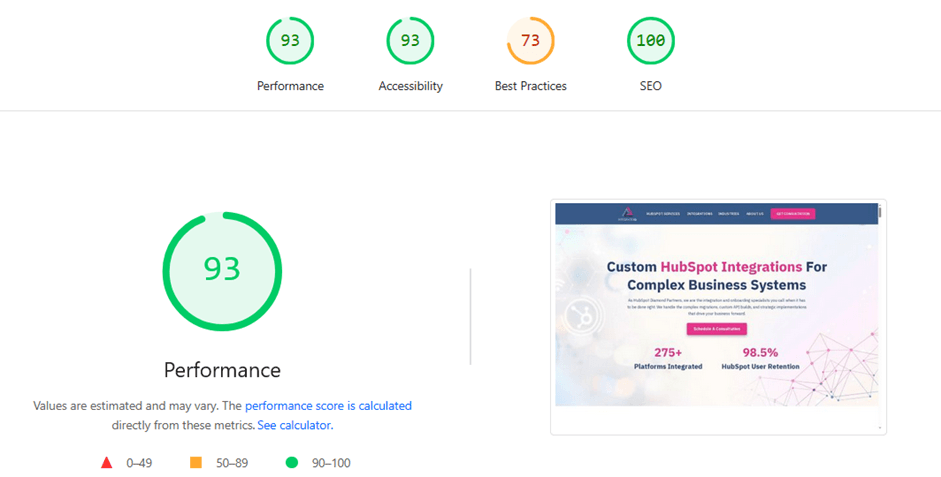Click the red triangle 0–49 legend icon
The width and height of the screenshot is (941, 477).
click(106, 463)
